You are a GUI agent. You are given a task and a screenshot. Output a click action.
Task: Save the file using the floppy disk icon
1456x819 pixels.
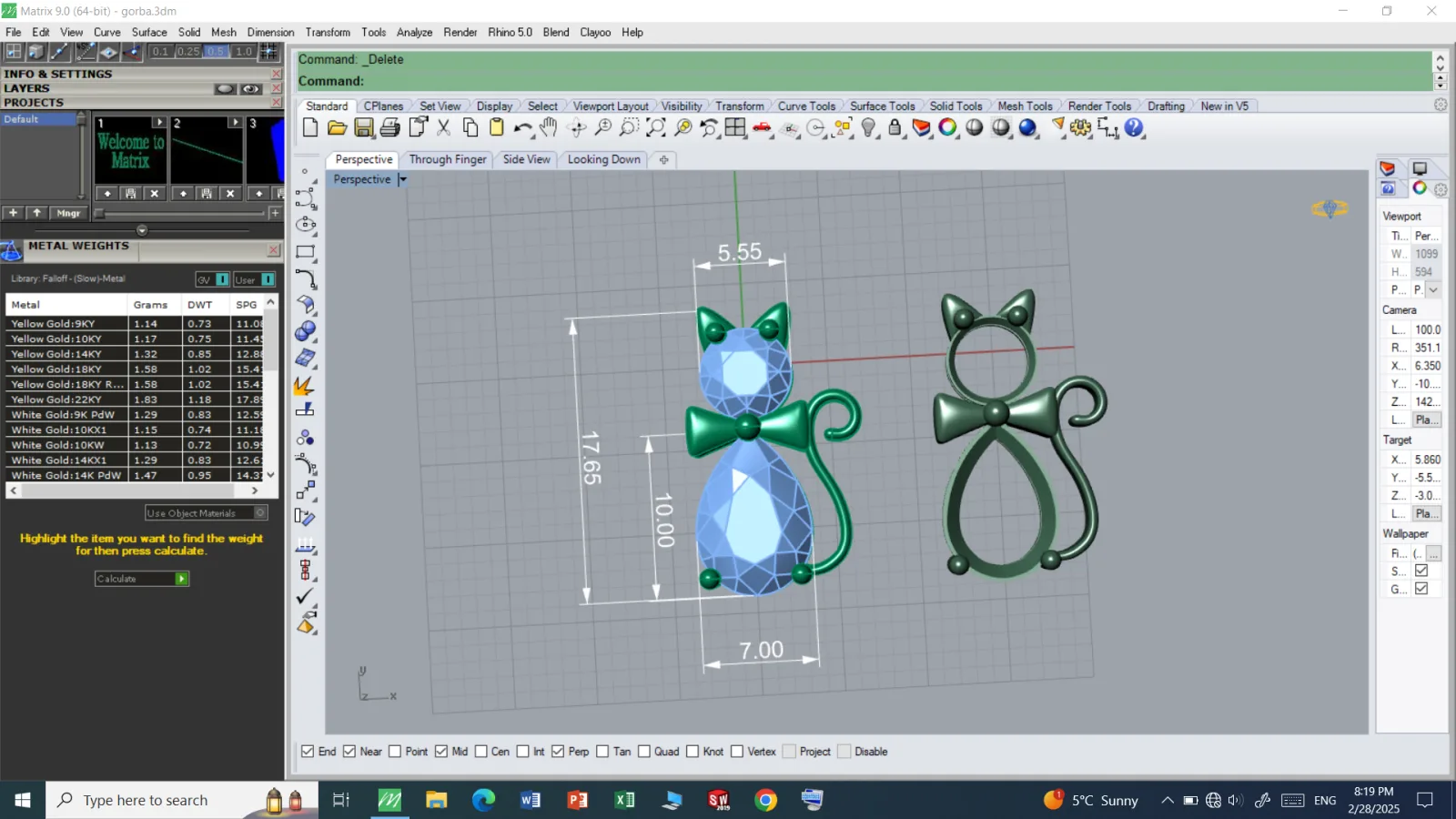[364, 127]
